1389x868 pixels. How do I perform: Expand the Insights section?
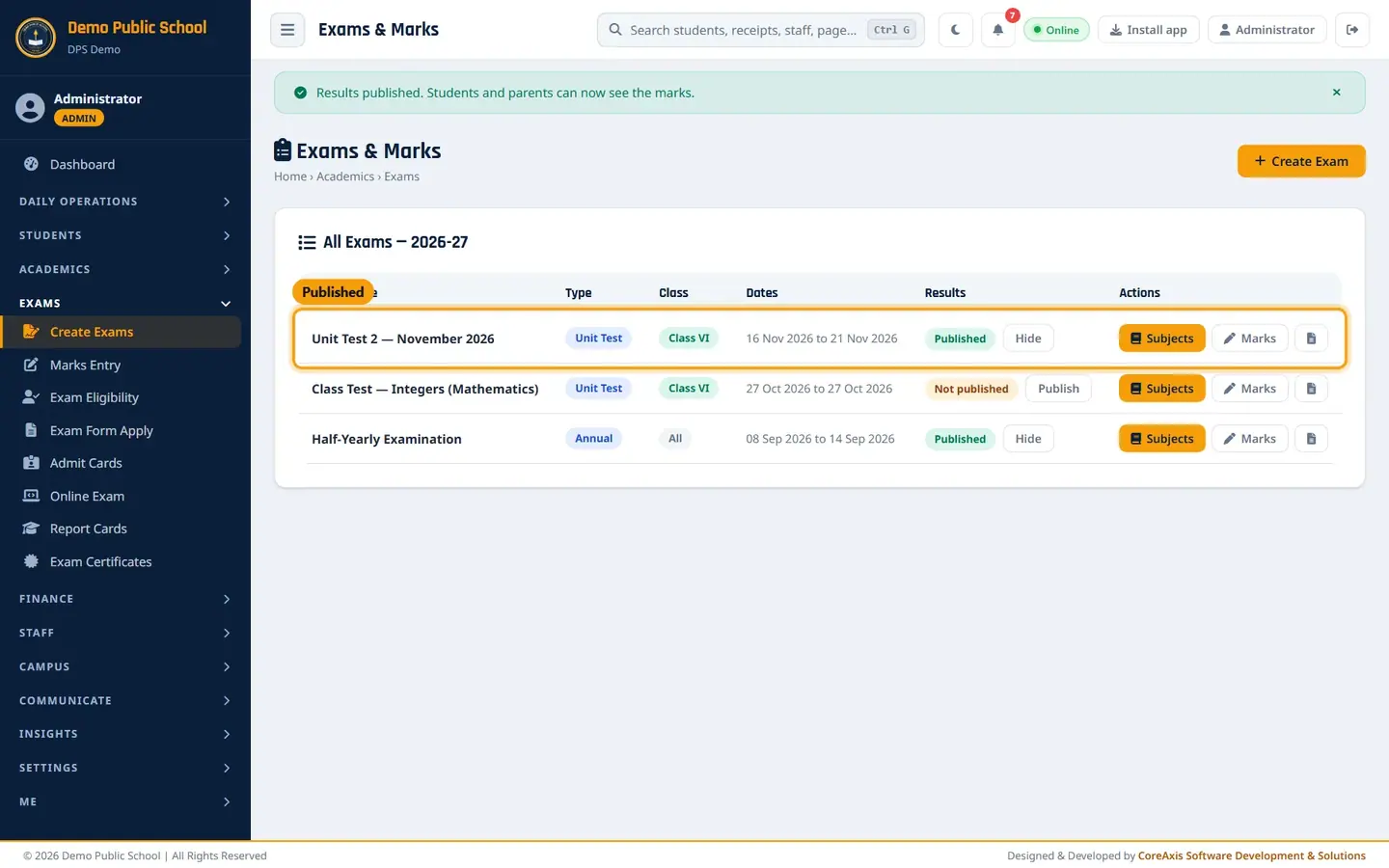pos(125,734)
